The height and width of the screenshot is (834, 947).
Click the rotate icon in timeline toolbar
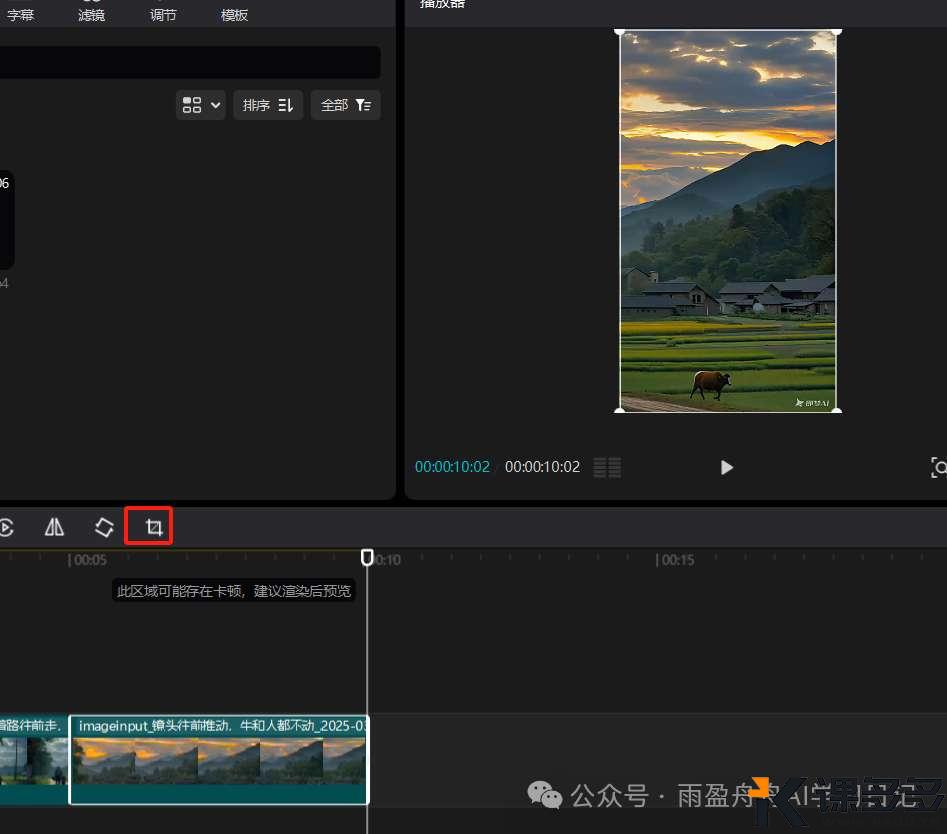104,527
